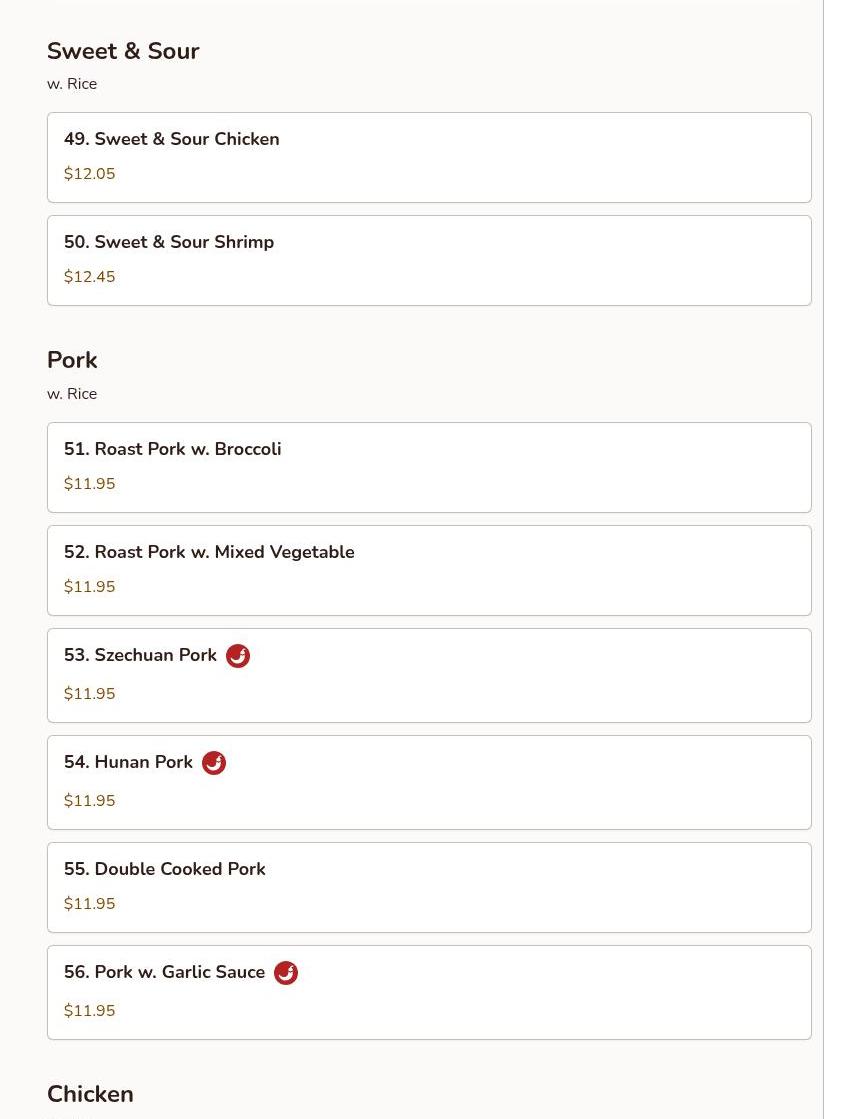Click the spicy icon next to Pork w. Garlic Sauce
The height and width of the screenshot is (1119, 844).
point(286,973)
